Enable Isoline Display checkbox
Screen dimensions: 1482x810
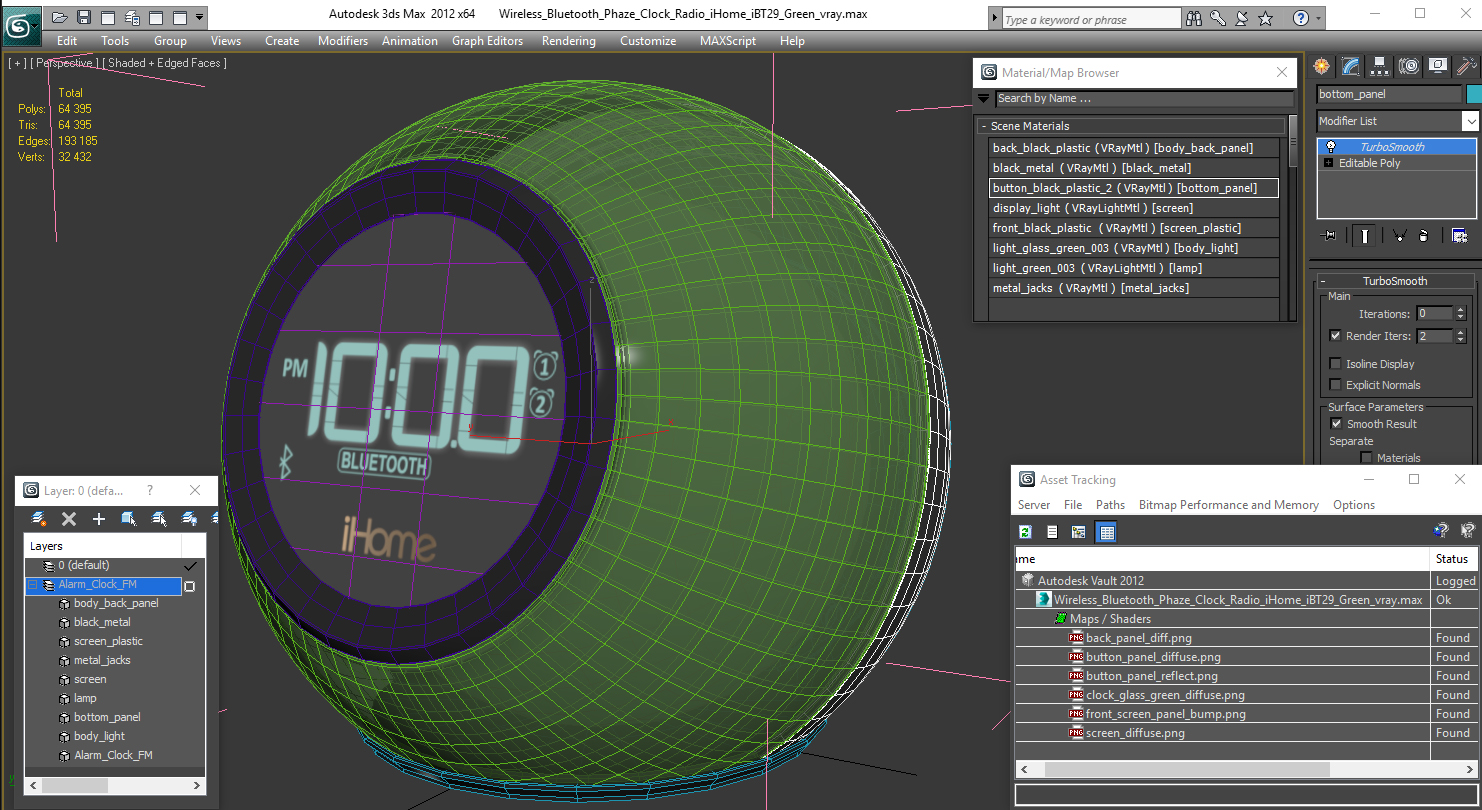1336,364
